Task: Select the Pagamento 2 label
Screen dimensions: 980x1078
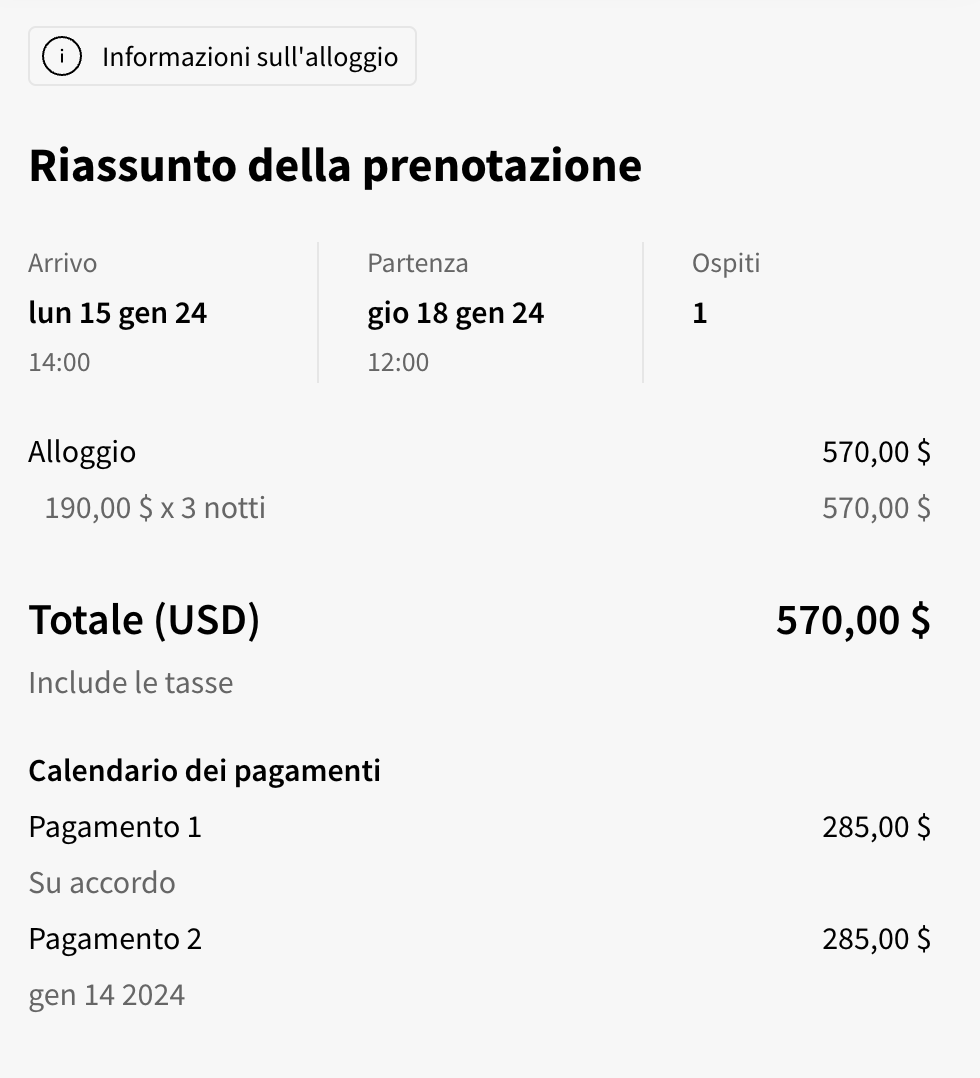Action: [x=115, y=939]
